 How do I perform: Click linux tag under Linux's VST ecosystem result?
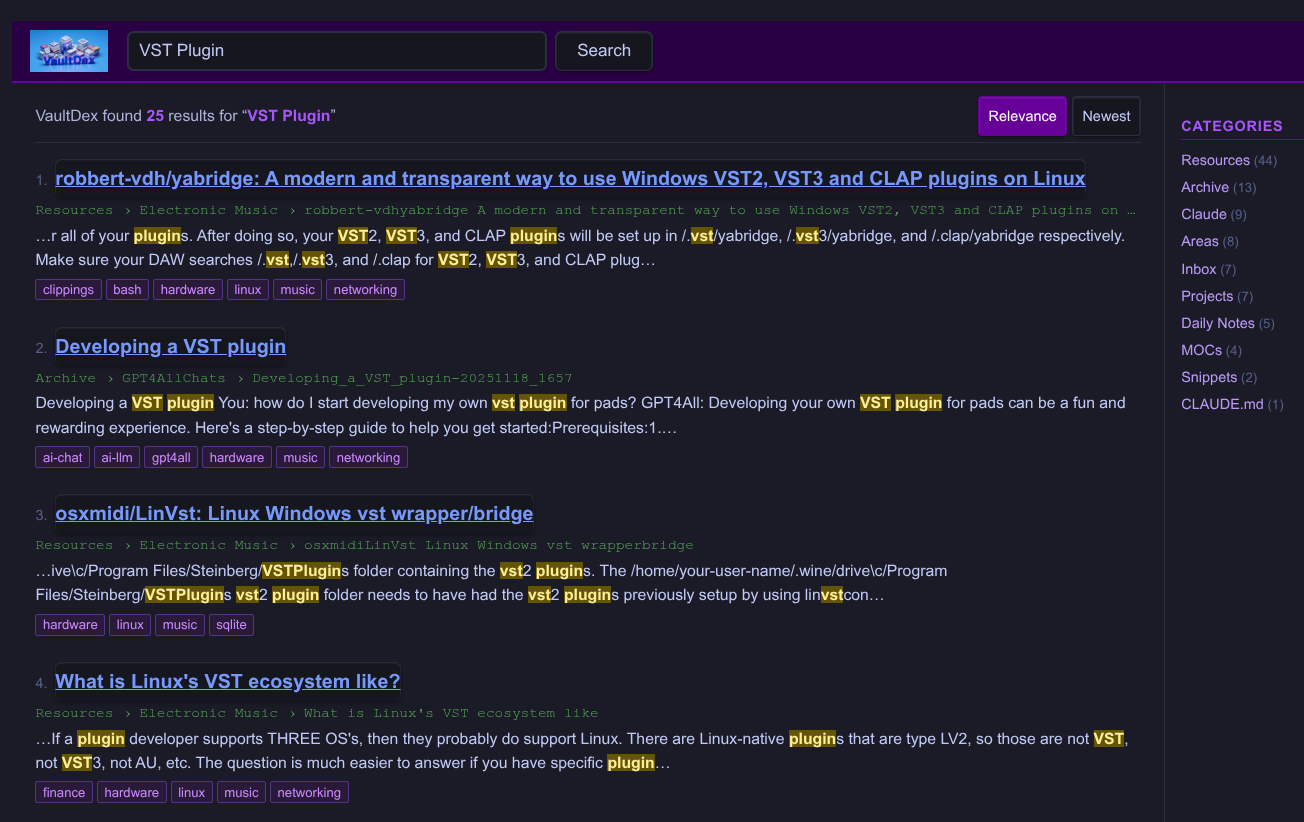[192, 793]
